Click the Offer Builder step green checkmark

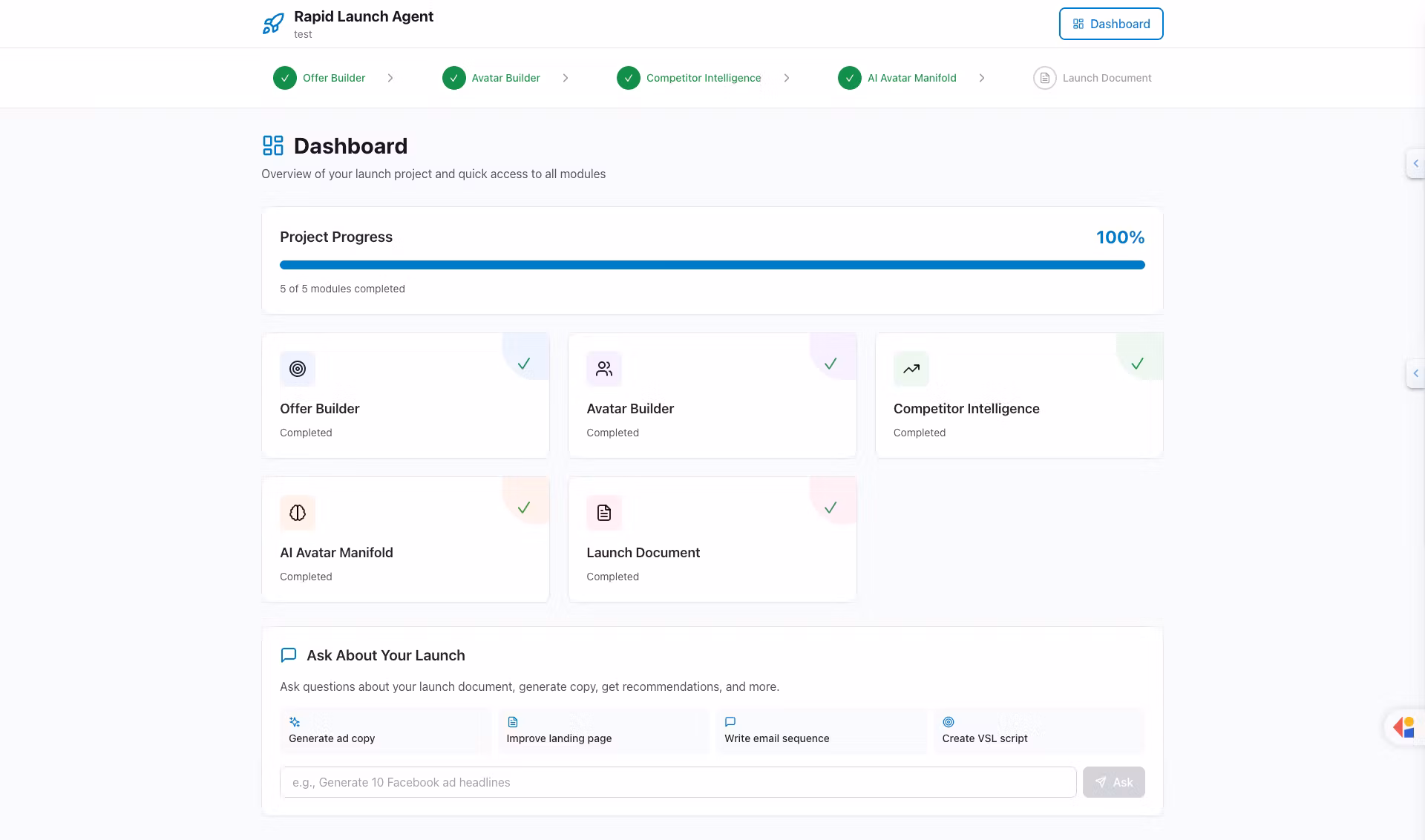pos(285,78)
